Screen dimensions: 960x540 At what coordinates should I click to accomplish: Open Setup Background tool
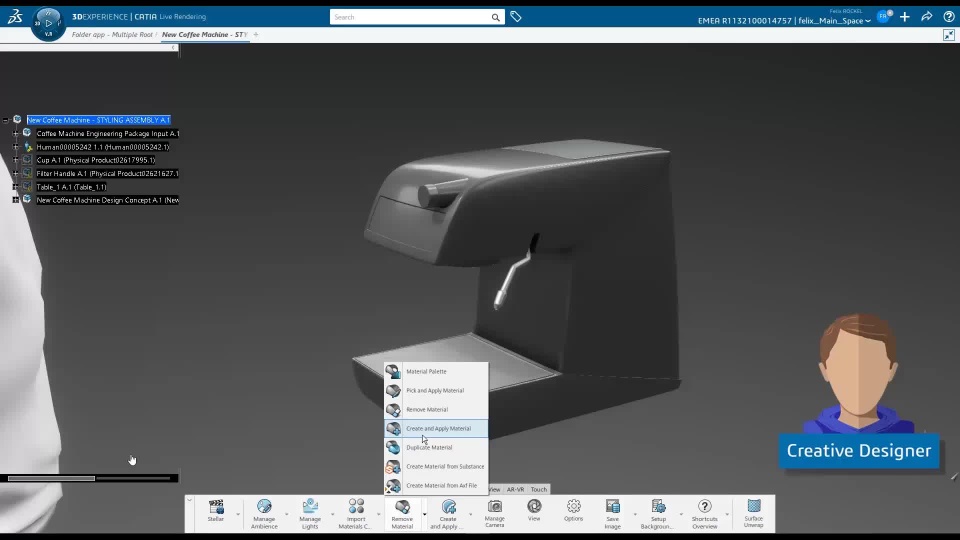[658, 513]
